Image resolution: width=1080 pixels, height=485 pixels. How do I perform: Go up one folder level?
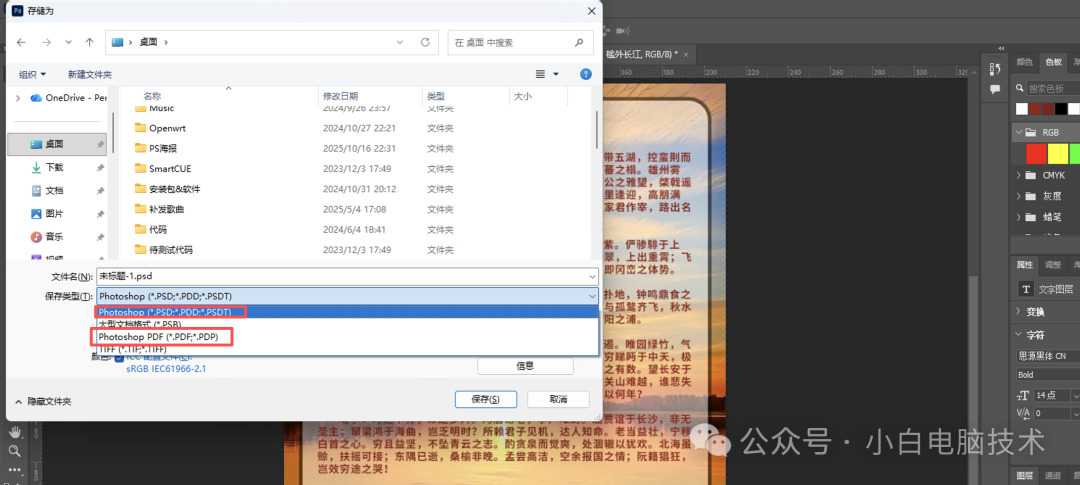(x=90, y=42)
